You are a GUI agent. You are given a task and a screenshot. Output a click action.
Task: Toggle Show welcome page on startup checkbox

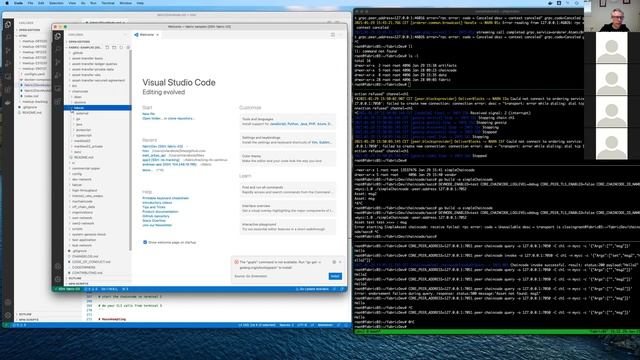[x=145, y=242]
